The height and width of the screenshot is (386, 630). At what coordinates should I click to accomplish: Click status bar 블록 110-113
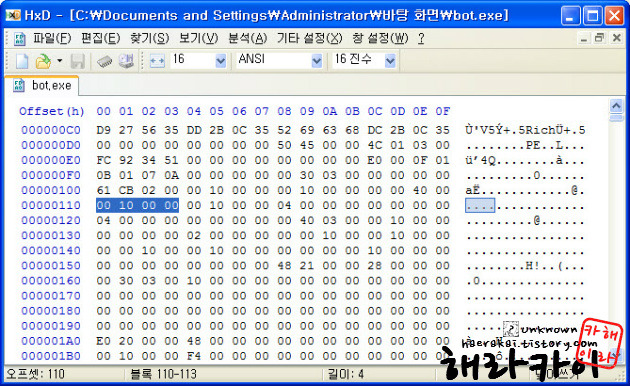(x=163, y=374)
